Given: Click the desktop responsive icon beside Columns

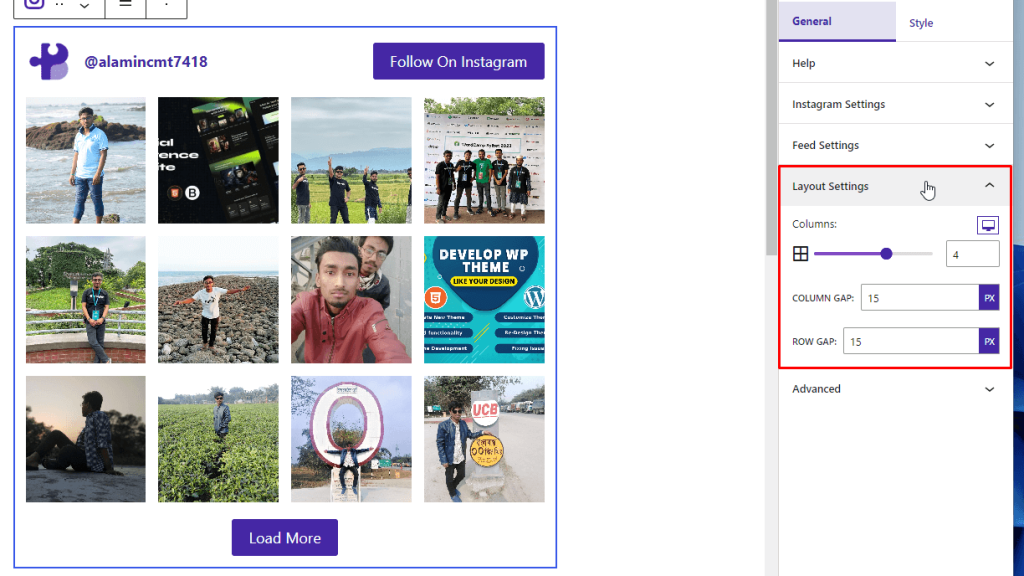Looking at the screenshot, I should click(x=988, y=224).
